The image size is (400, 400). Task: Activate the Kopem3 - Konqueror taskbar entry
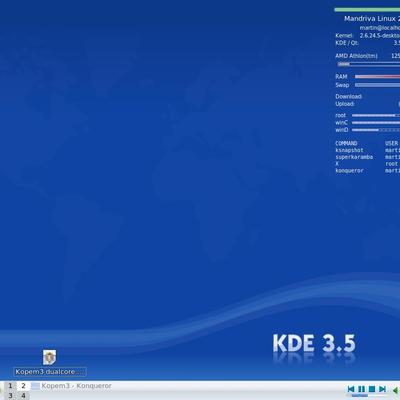72,386
